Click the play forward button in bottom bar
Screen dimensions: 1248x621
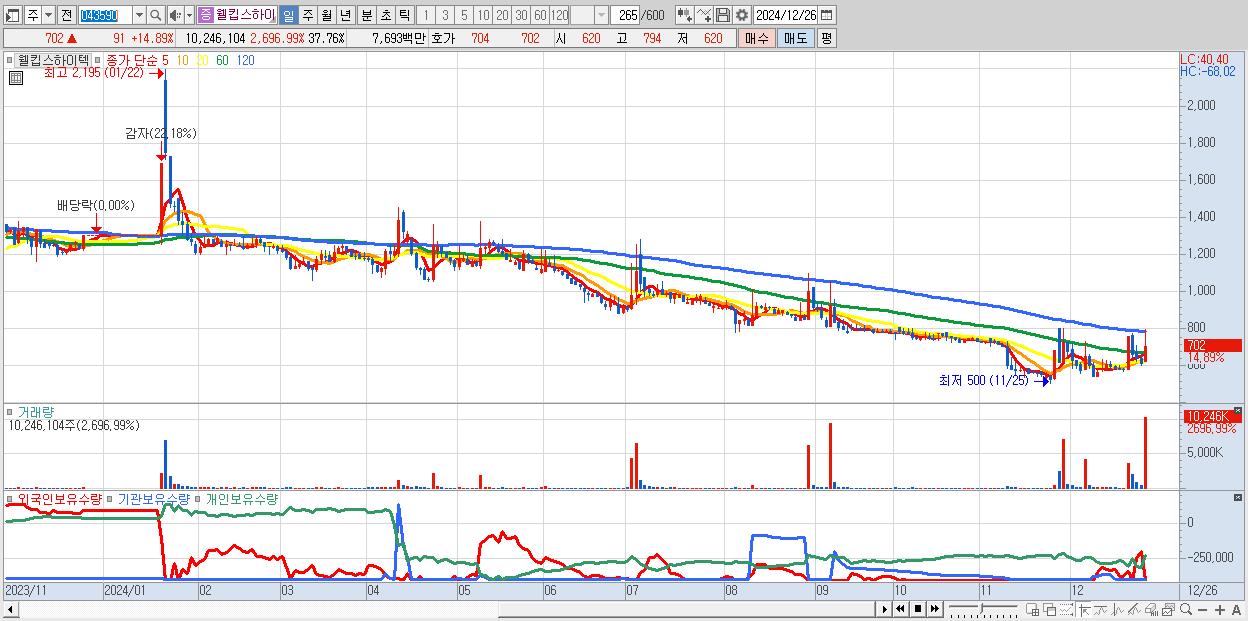click(884, 609)
